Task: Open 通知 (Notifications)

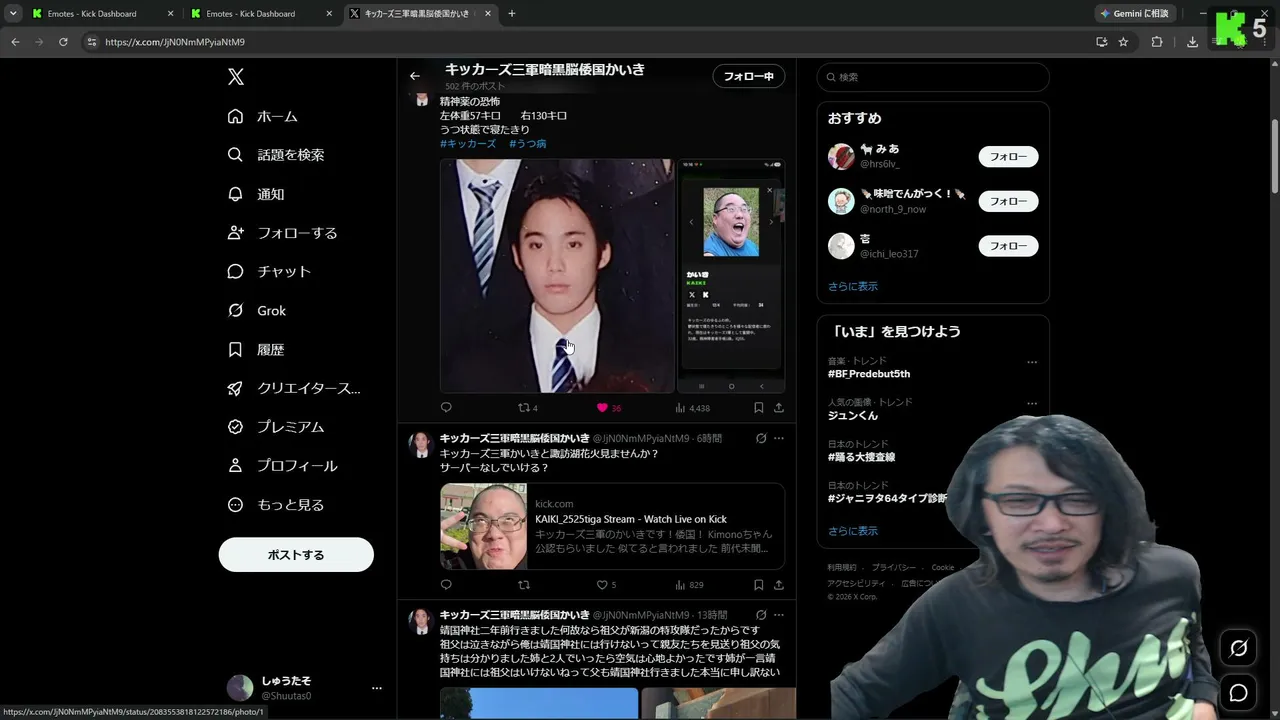Action: pos(256,194)
